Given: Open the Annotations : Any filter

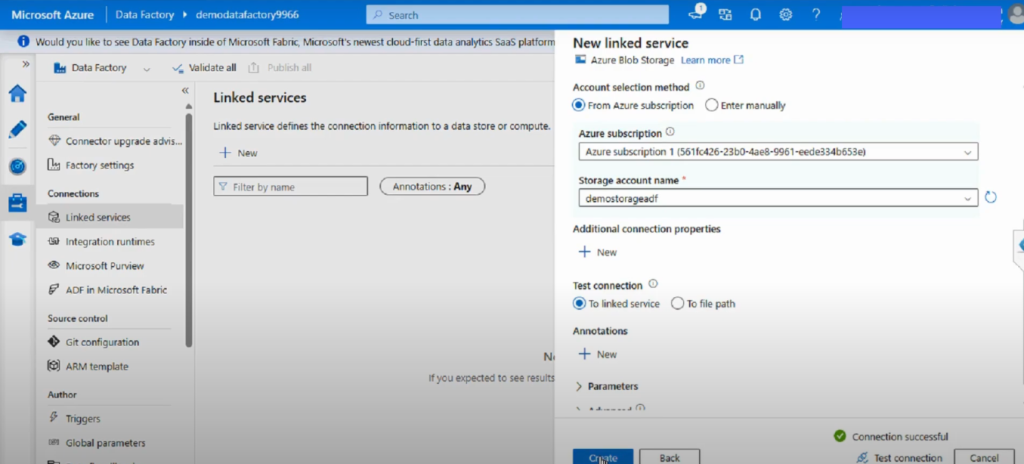Looking at the screenshot, I should point(432,186).
